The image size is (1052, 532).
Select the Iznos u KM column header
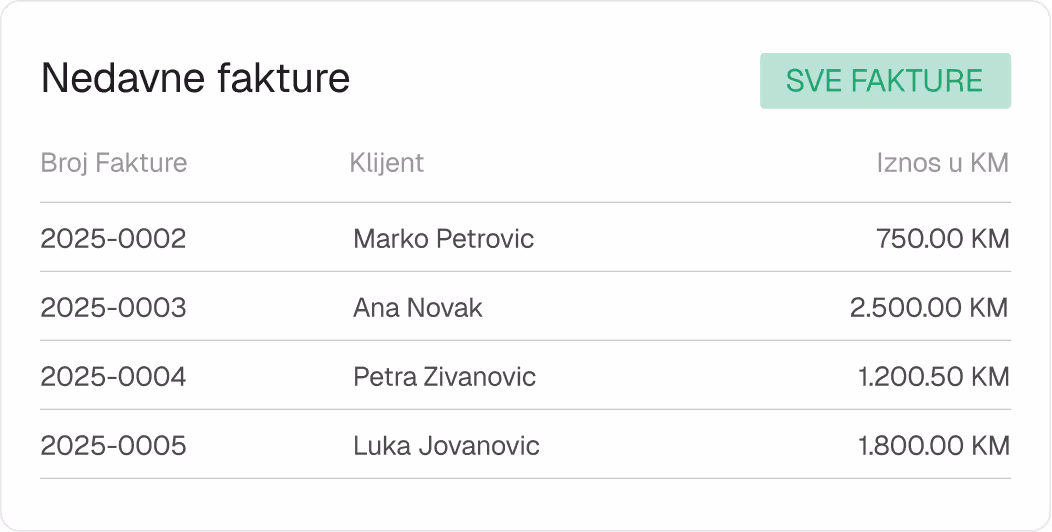click(x=942, y=163)
